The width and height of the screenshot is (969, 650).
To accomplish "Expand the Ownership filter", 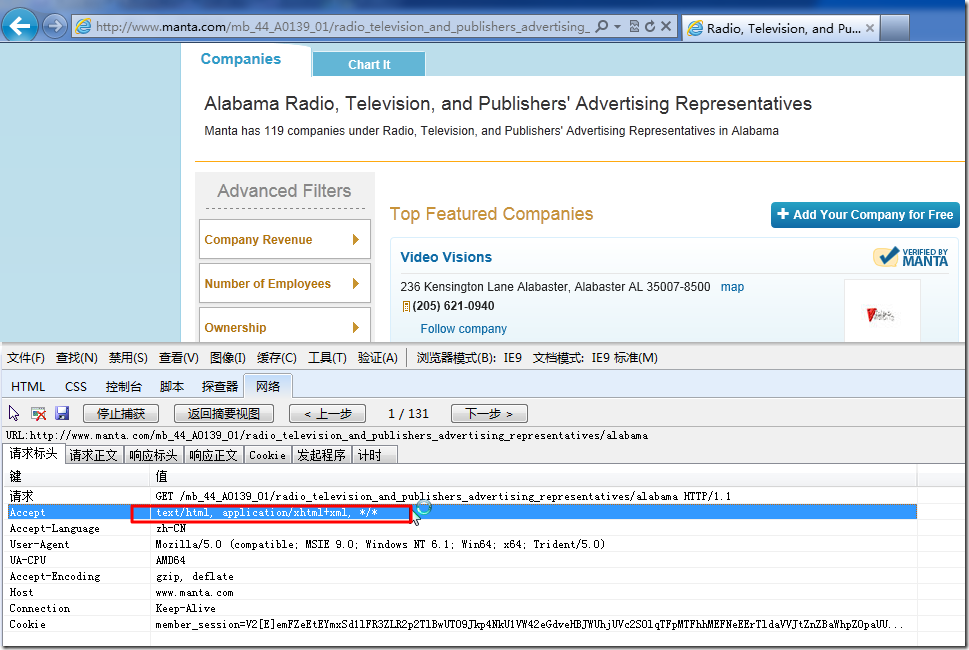I will 285,326.
